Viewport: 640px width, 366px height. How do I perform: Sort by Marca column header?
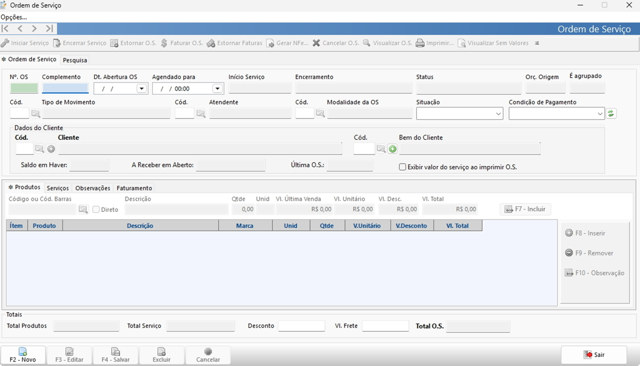pyautogui.click(x=245, y=226)
